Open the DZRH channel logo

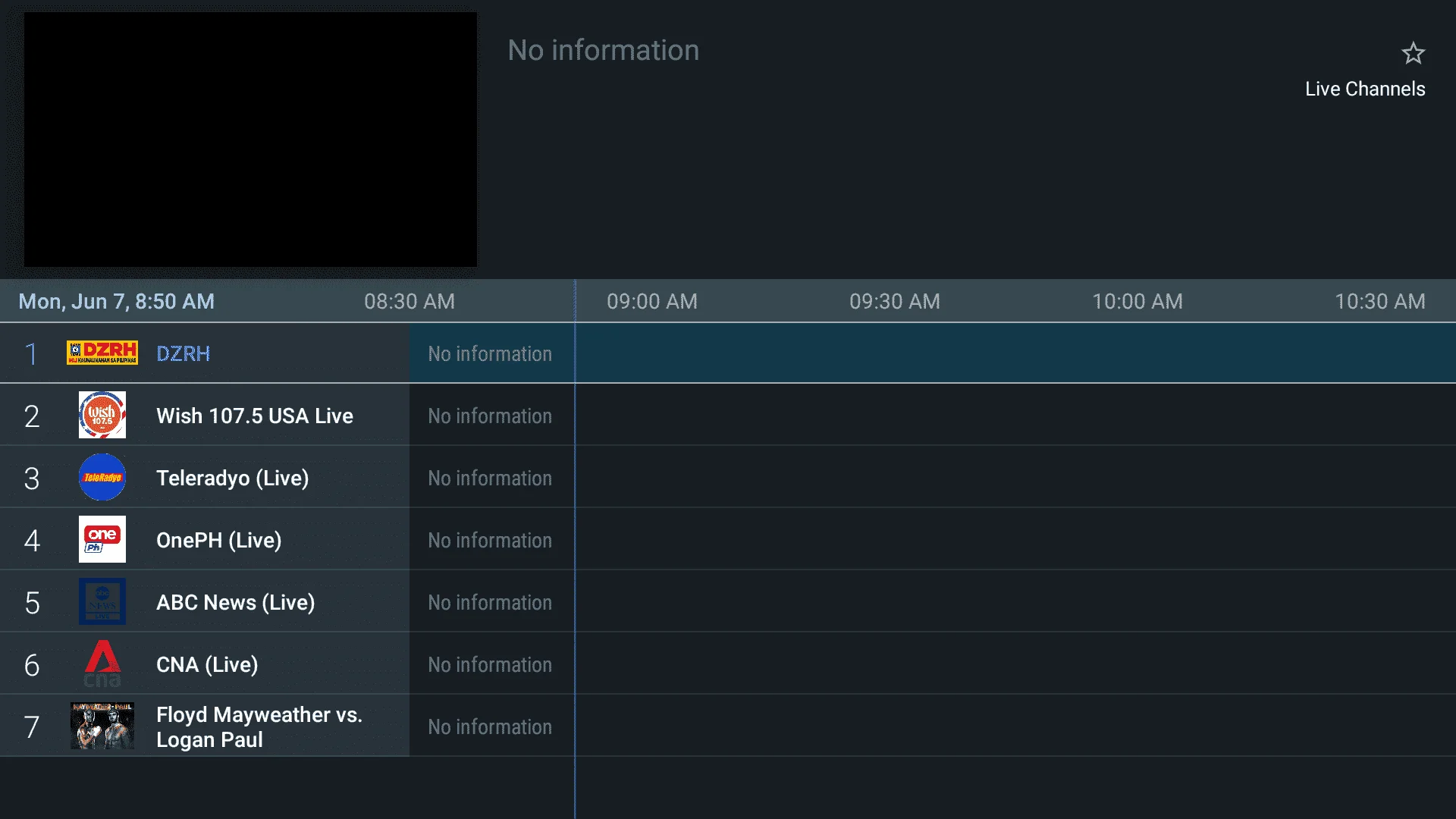click(102, 353)
